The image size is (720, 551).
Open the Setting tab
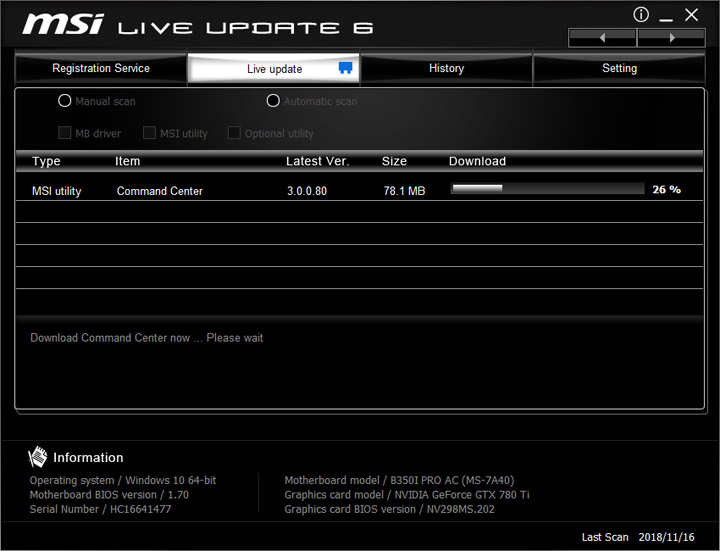coord(619,68)
